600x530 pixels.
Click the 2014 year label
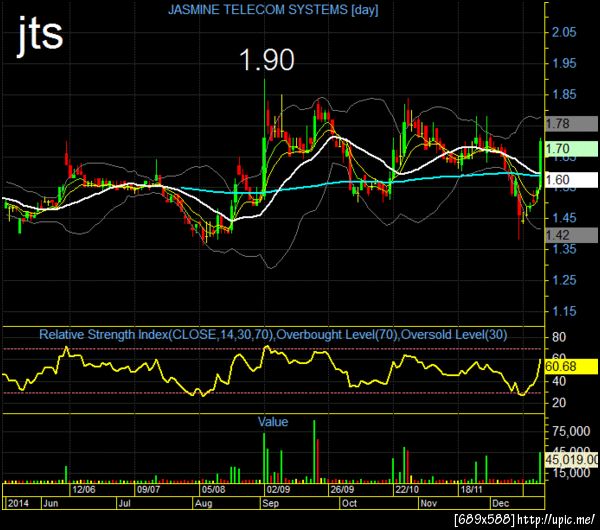click(x=18, y=503)
